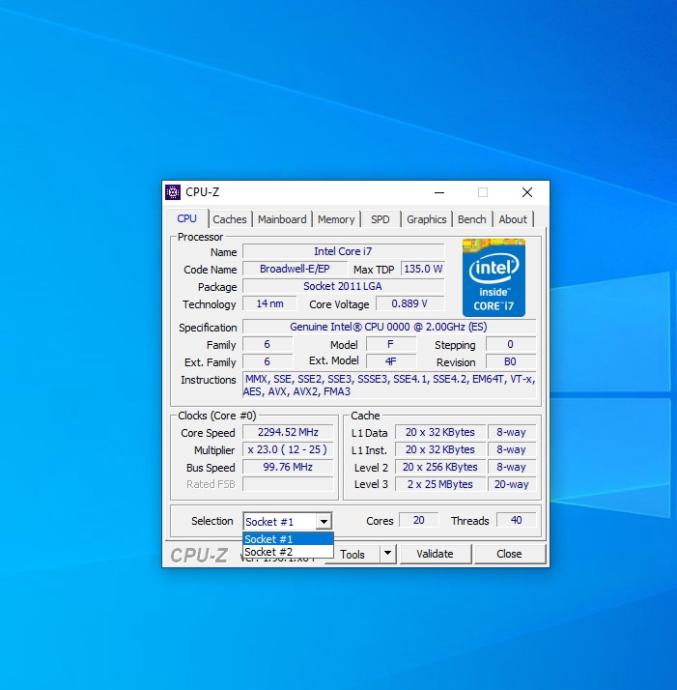Show the About tab
Image resolution: width=677 pixels, height=690 pixels.
click(513, 219)
